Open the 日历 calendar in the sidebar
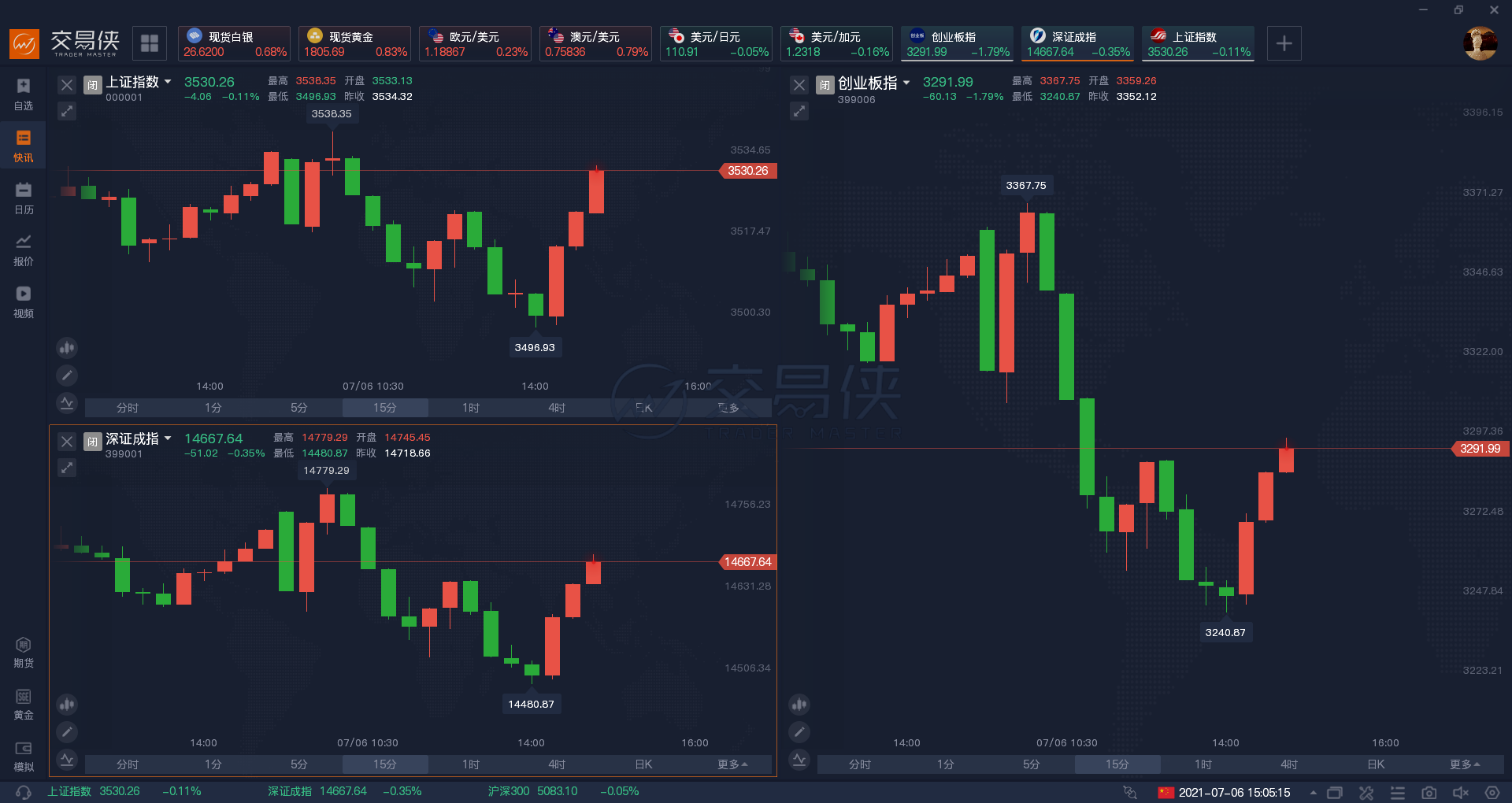The width and height of the screenshot is (1512, 803). coord(24,198)
